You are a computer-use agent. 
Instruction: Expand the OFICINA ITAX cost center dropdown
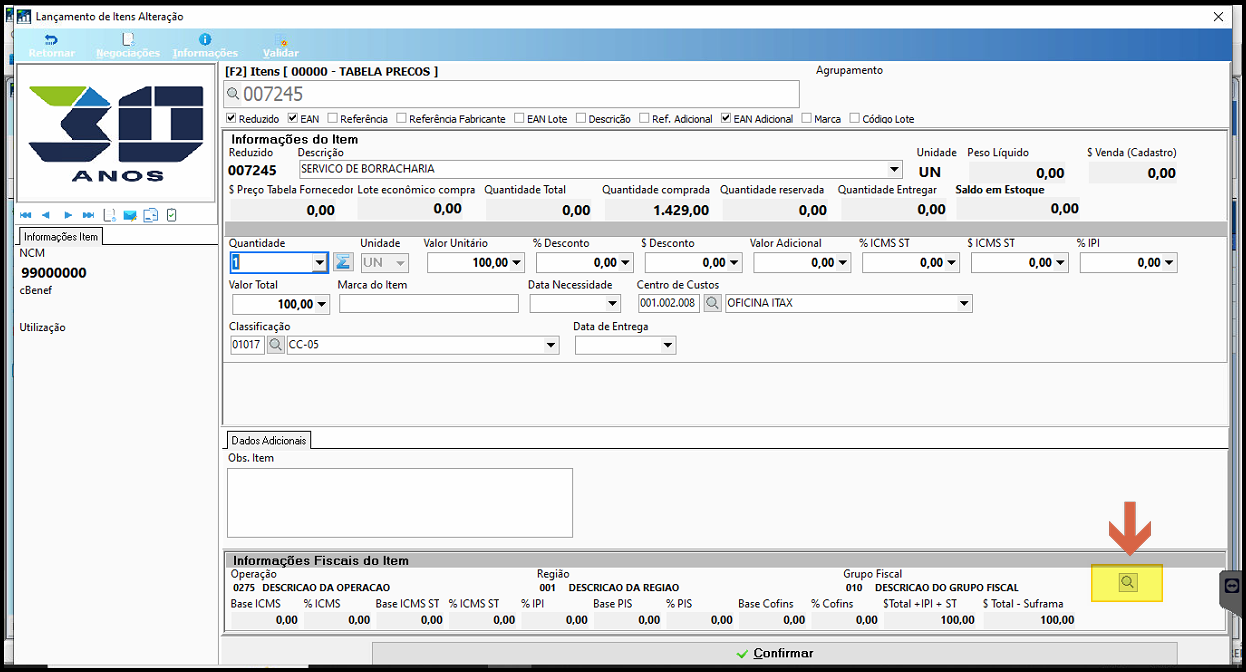tap(964, 303)
